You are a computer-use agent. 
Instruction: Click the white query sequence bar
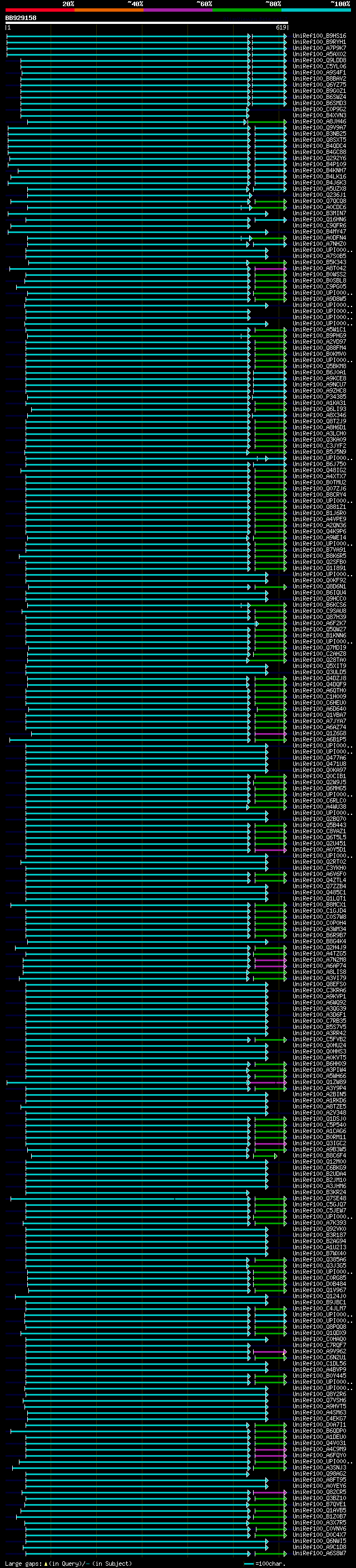(147, 23)
